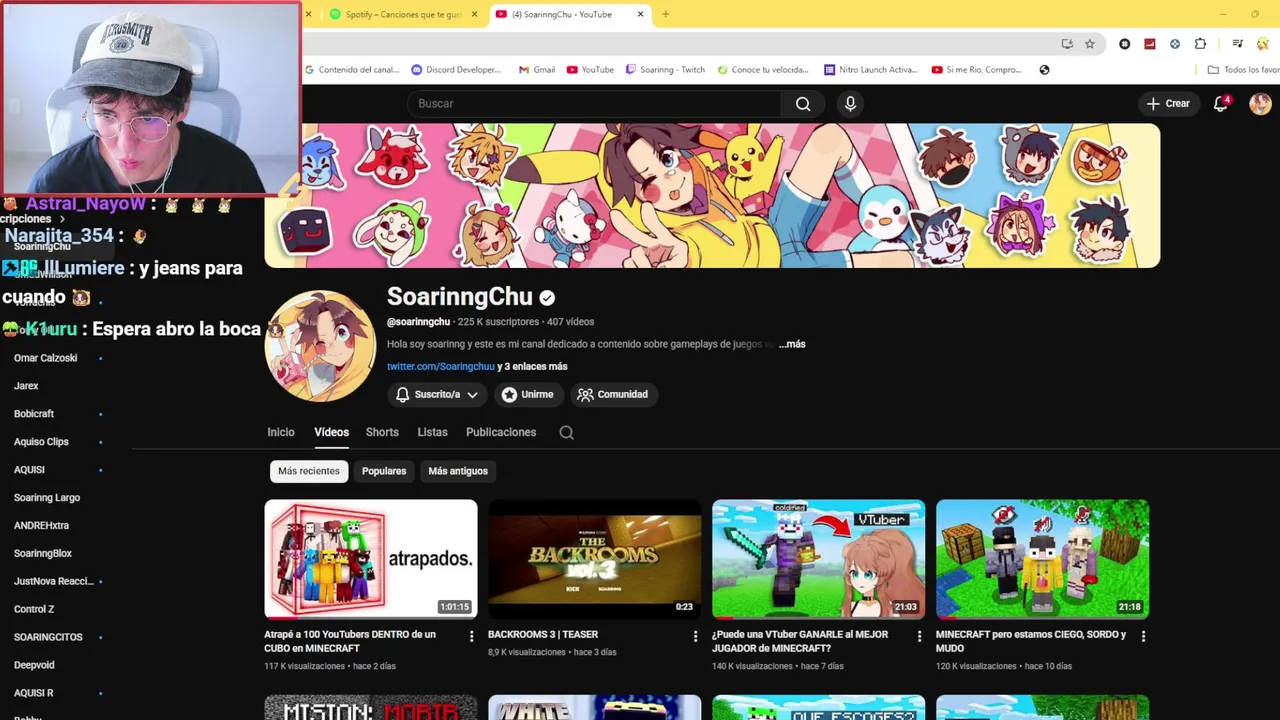The height and width of the screenshot is (720, 1280).
Task: Open options for the CIEGO, SORDO y MUDO video
Action: (x=1143, y=636)
